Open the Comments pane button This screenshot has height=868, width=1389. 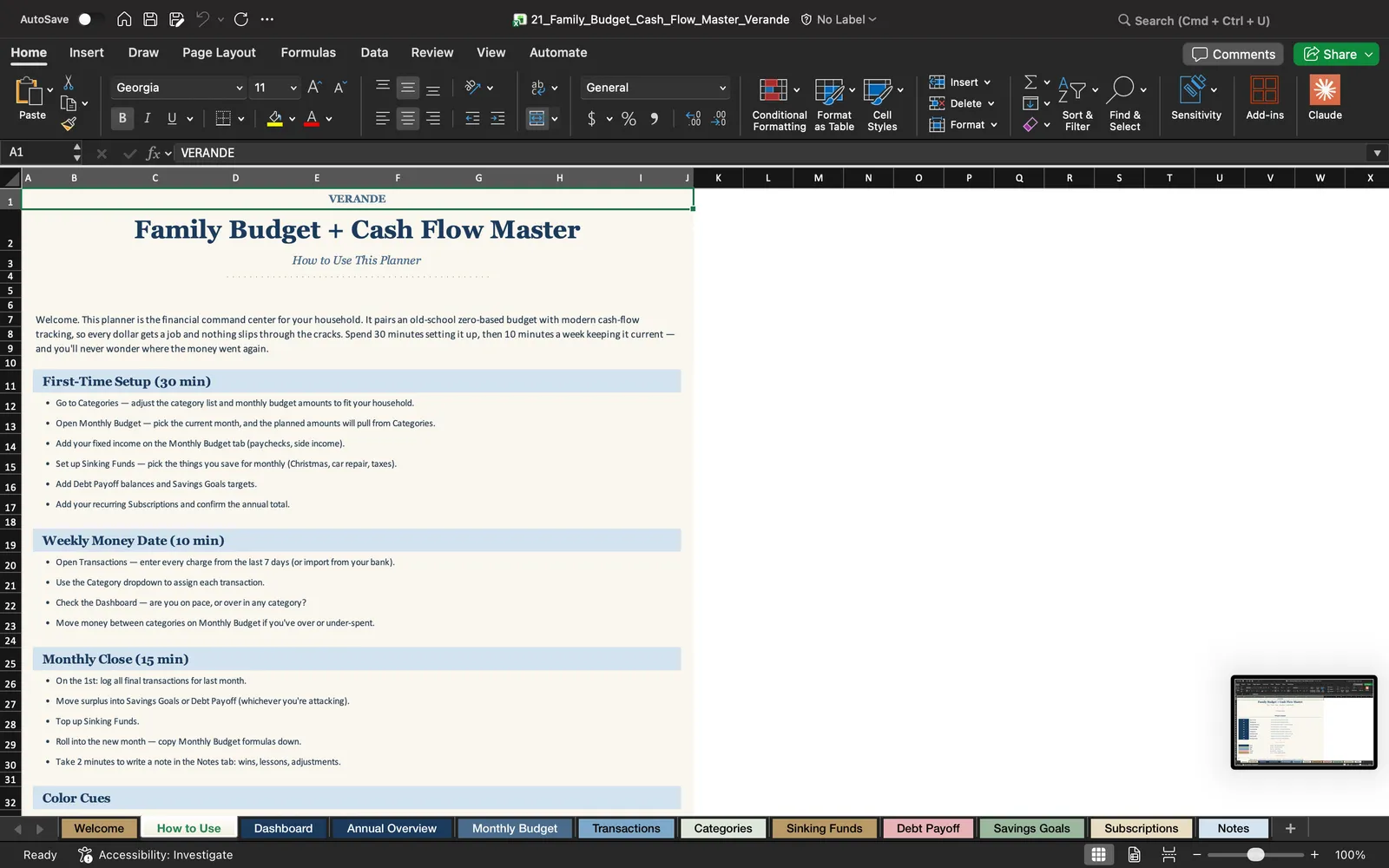(x=1233, y=54)
